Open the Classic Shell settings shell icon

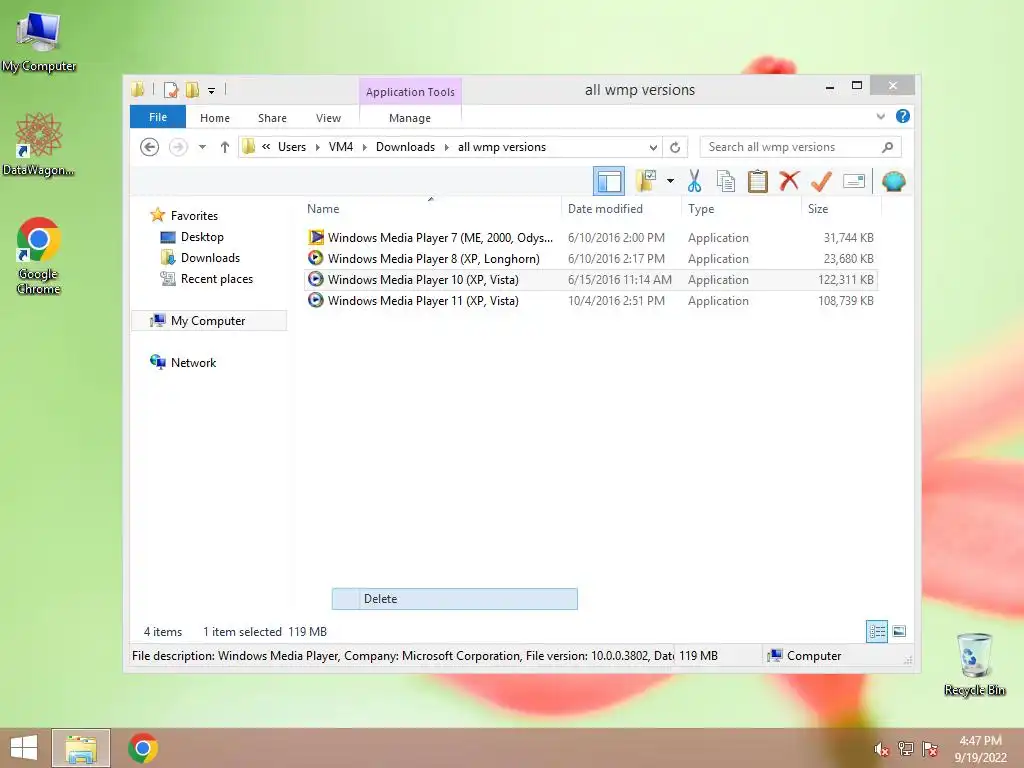893,181
